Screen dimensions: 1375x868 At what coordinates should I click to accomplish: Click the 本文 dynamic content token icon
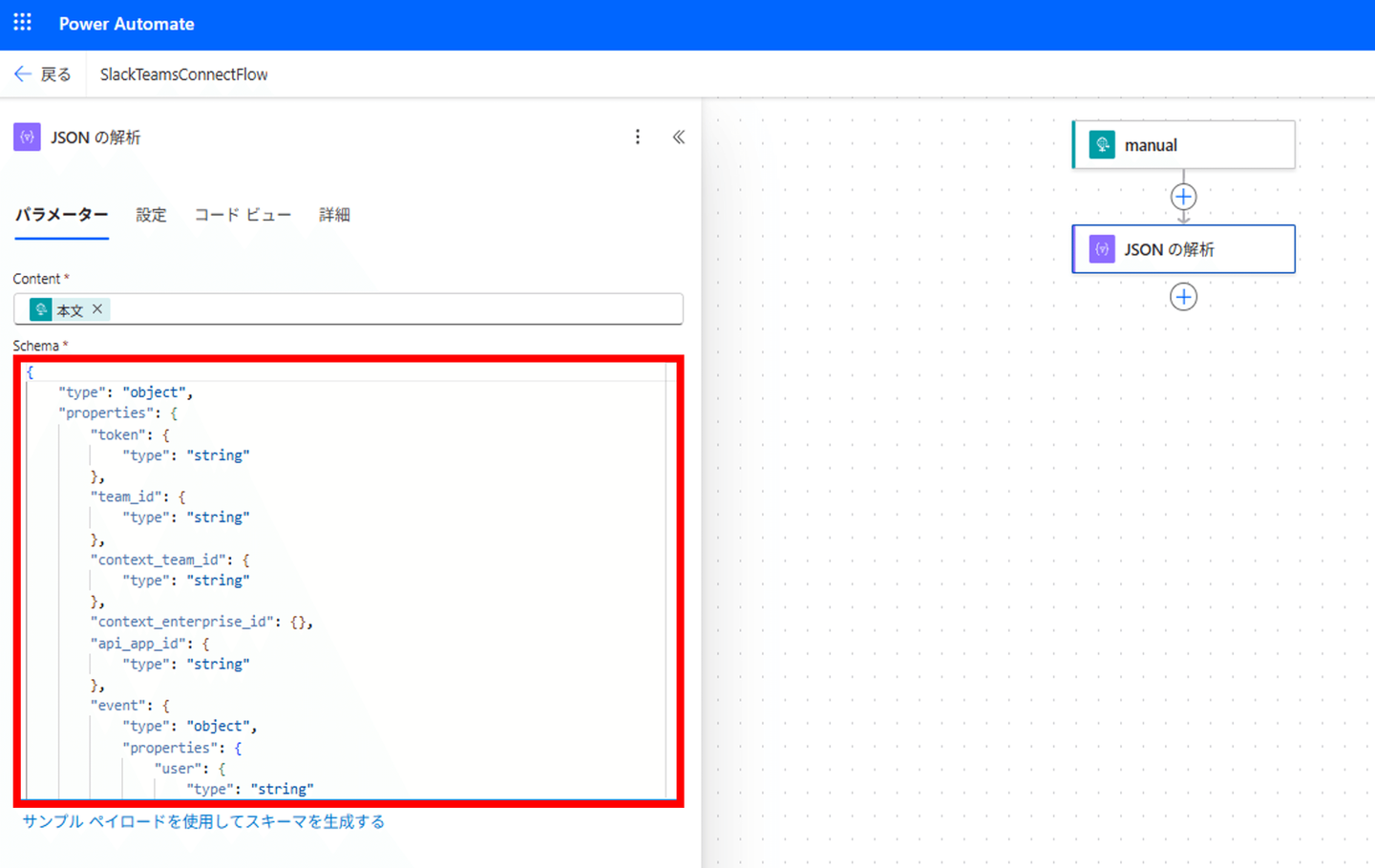42,309
